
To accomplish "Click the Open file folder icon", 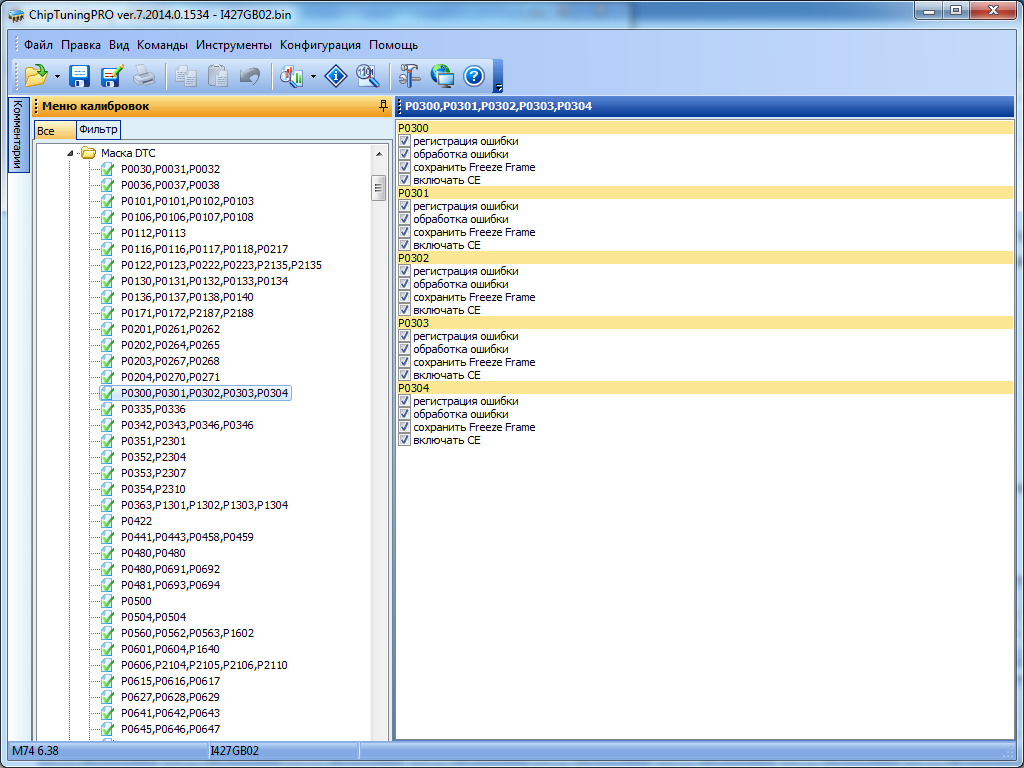I will (x=36, y=75).
